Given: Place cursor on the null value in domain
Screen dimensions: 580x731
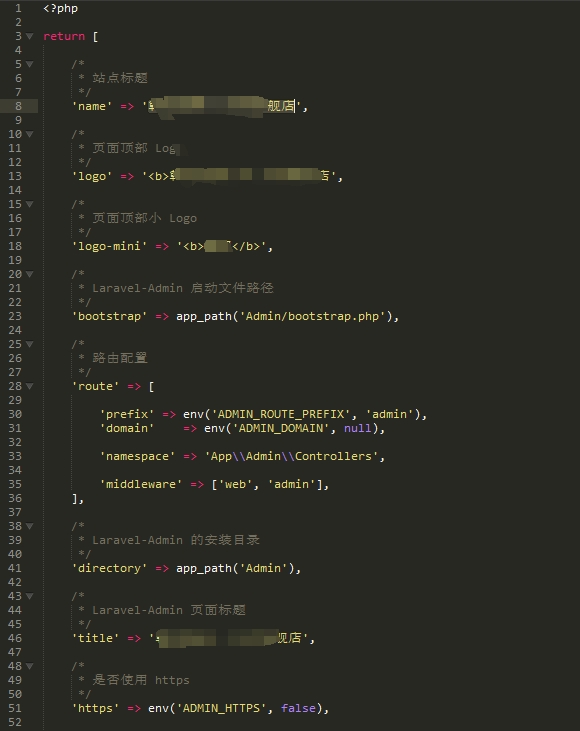Looking at the screenshot, I should point(358,428).
